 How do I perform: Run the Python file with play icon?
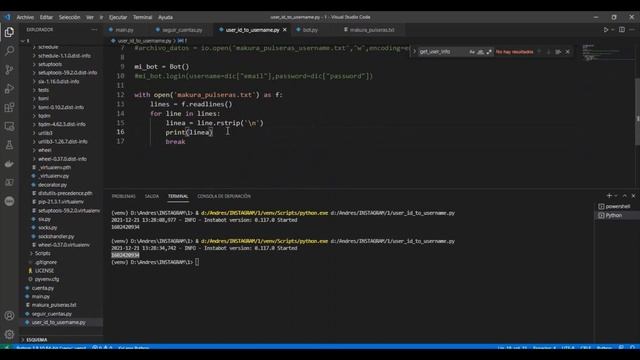point(606,30)
